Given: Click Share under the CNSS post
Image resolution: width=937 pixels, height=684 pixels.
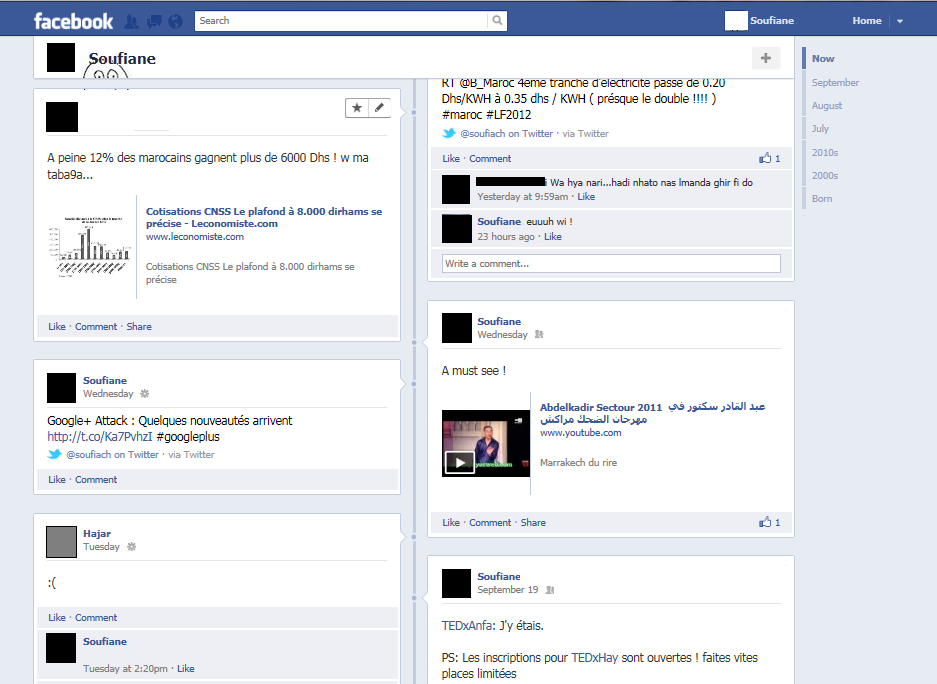Looking at the screenshot, I should [139, 327].
